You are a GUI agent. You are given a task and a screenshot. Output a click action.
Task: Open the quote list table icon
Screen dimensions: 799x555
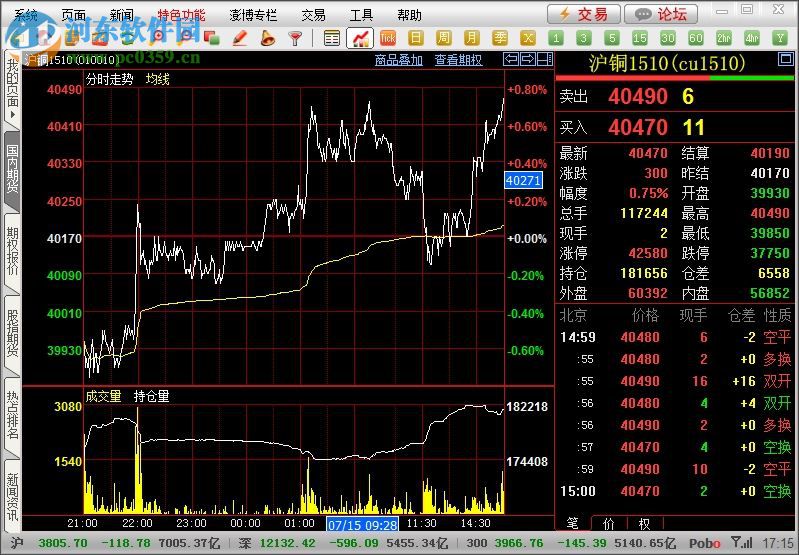pos(332,38)
